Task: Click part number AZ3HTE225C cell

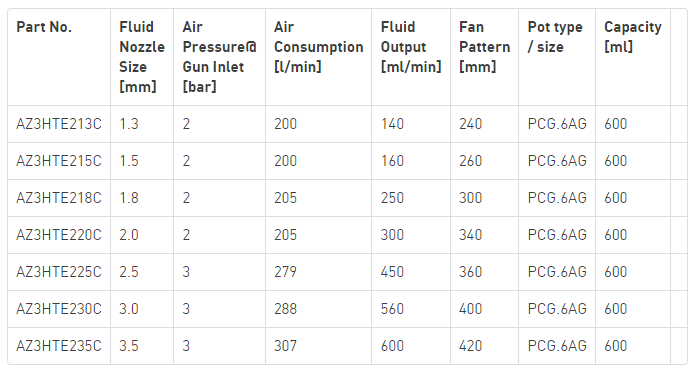Action: (x=59, y=272)
